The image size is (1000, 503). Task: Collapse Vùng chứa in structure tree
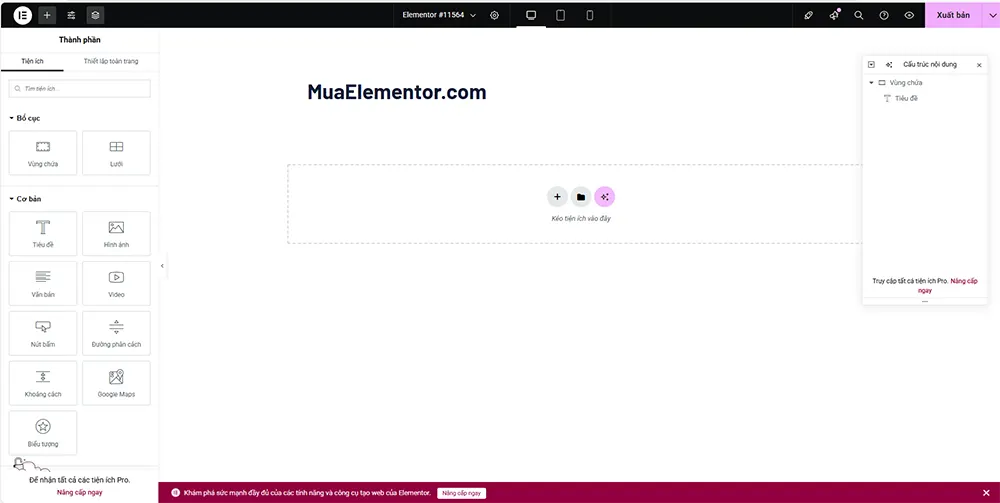(x=871, y=82)
